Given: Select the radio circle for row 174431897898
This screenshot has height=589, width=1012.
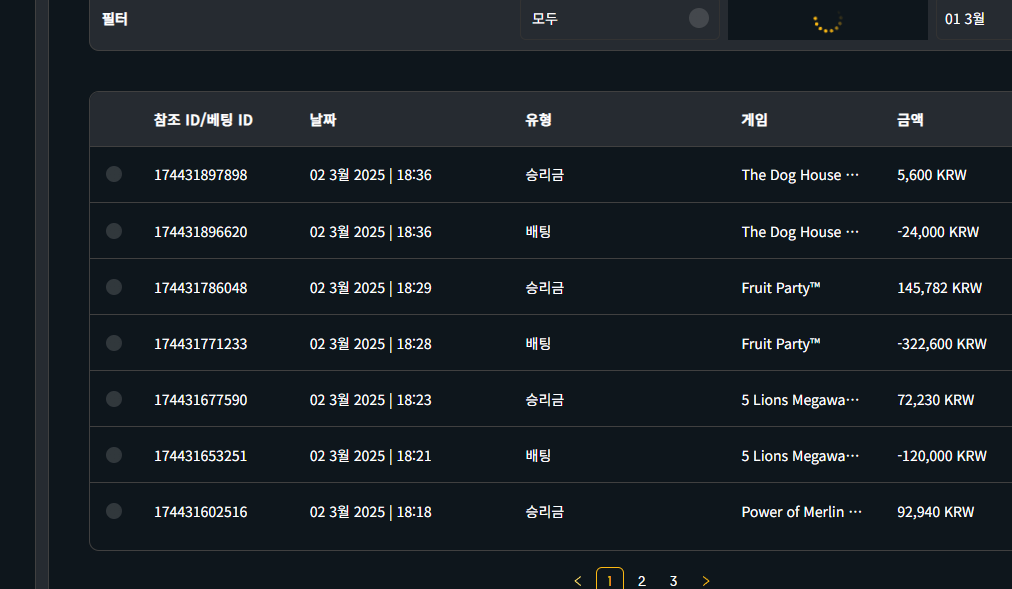Looking at the screenshot, I should pyautogui.click(x=114, y=174).
